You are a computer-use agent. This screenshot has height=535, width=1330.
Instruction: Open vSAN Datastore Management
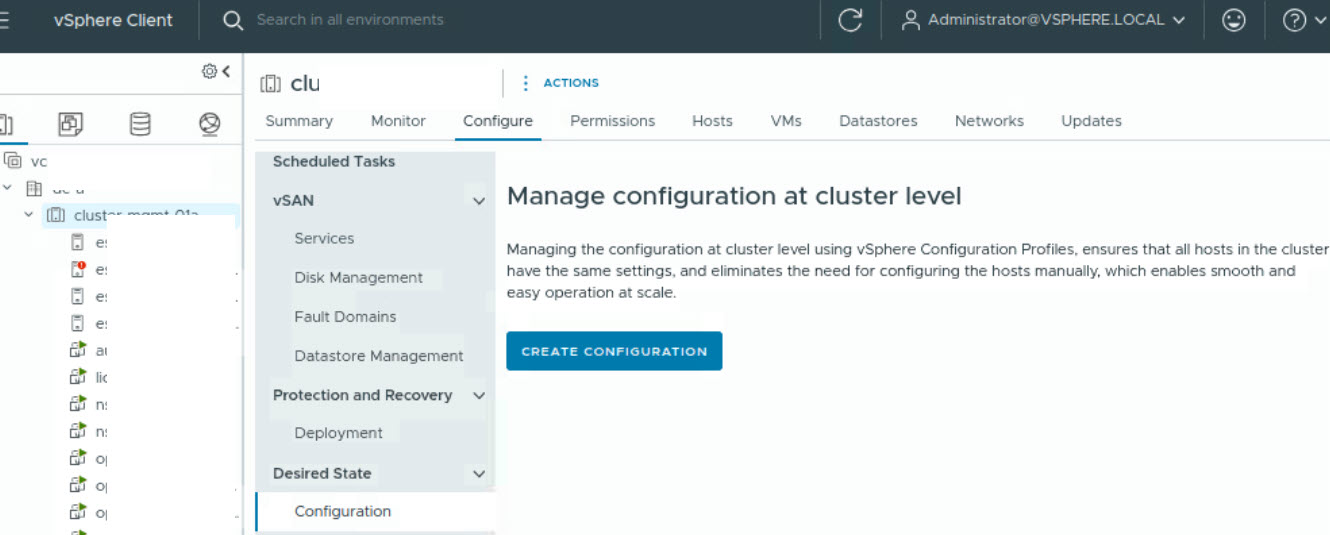(378, 356)
